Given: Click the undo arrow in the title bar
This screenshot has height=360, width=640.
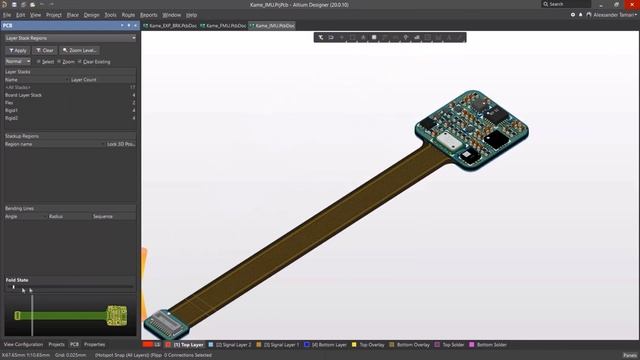Looking at the screenshot, I should pyautogui.click(x=42, y=4).
